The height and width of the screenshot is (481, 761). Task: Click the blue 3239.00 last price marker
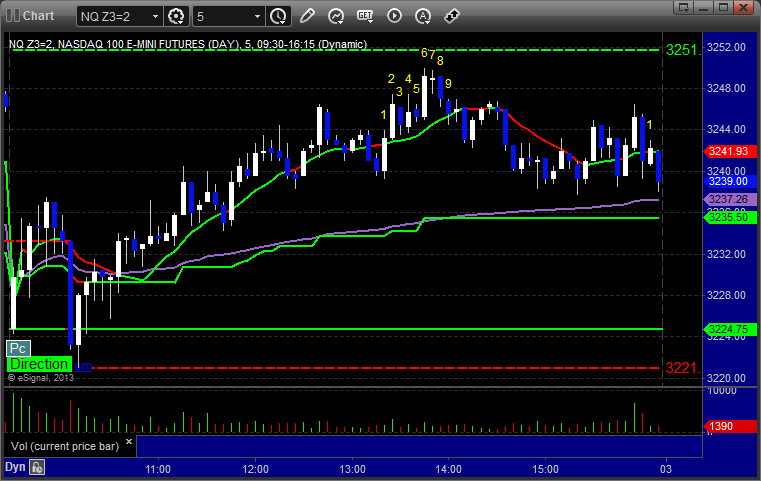click(x=729, y=181)
